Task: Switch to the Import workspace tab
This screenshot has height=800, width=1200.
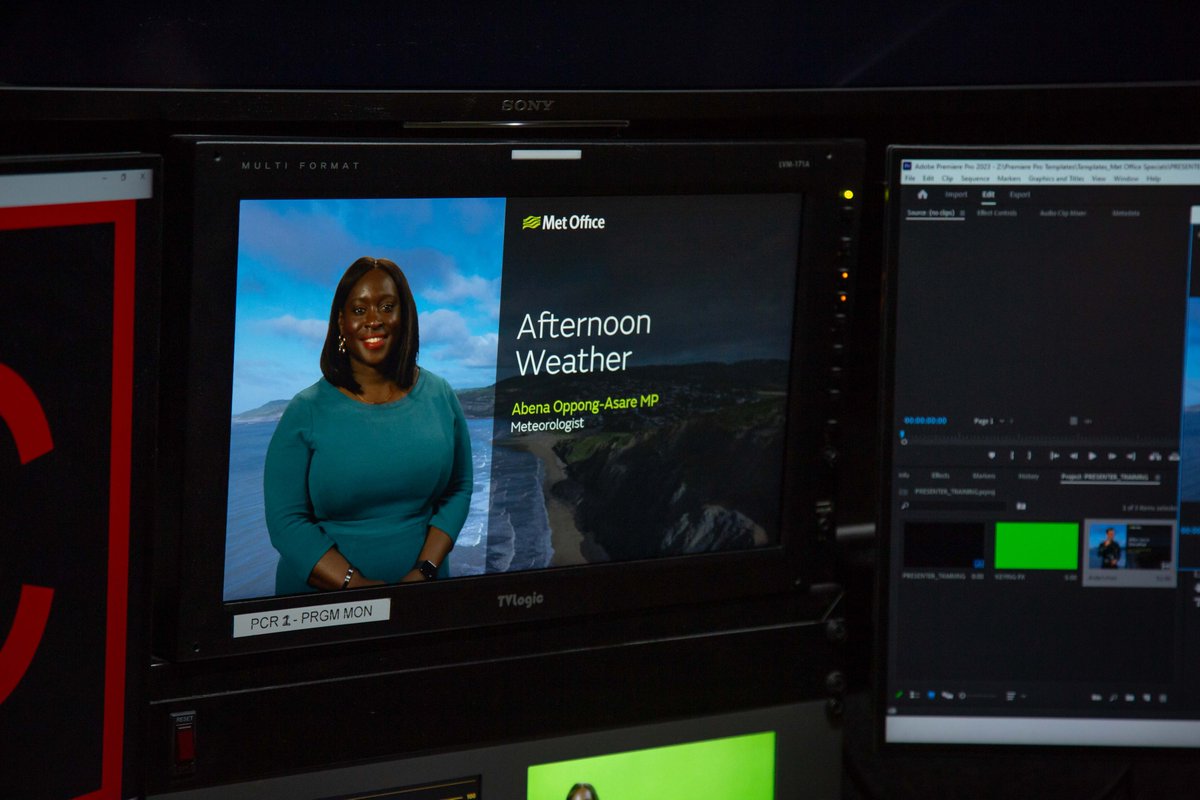Action: (x=956, y=194)
